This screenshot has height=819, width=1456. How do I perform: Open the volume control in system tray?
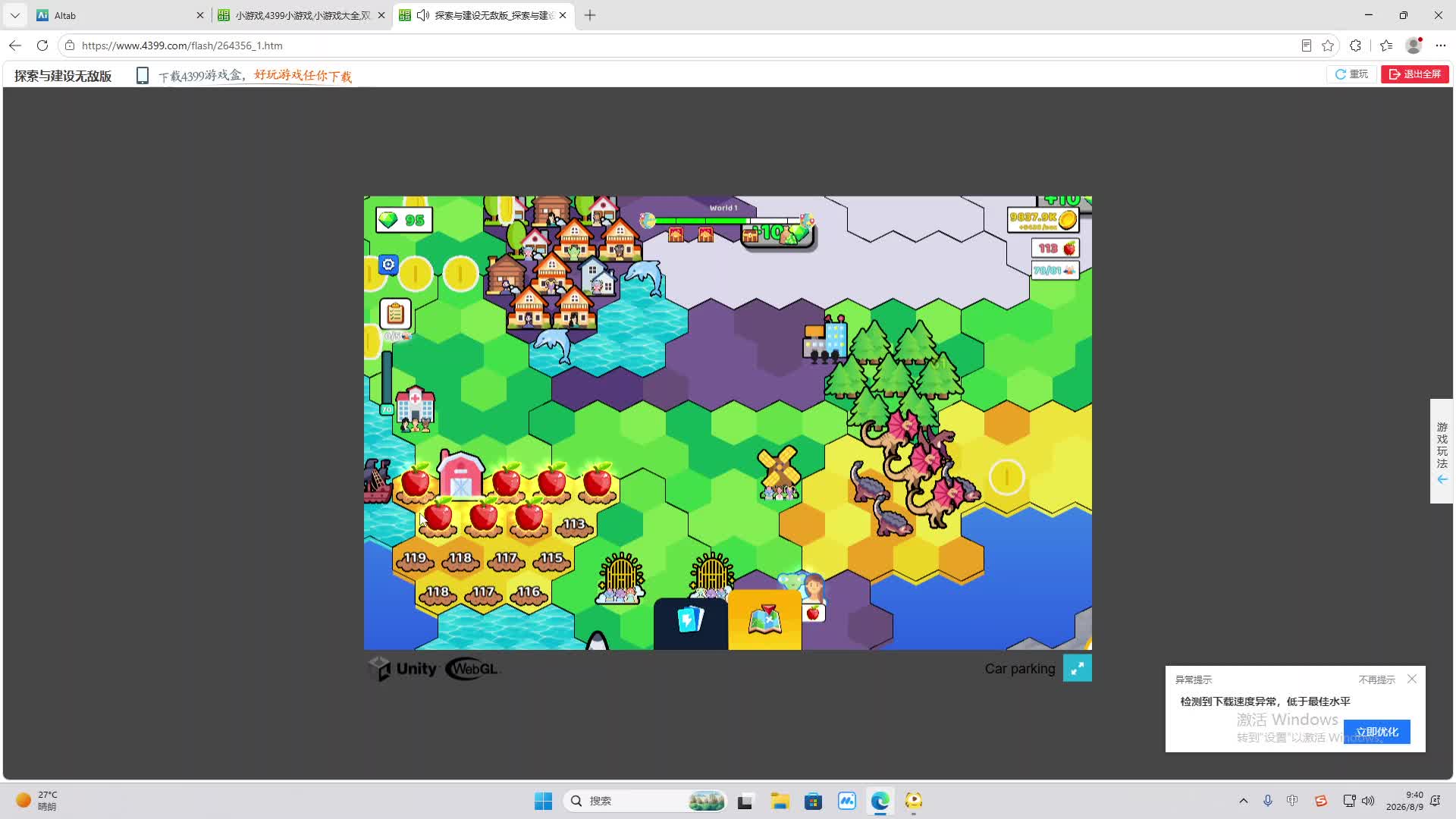pos(1368,801)
